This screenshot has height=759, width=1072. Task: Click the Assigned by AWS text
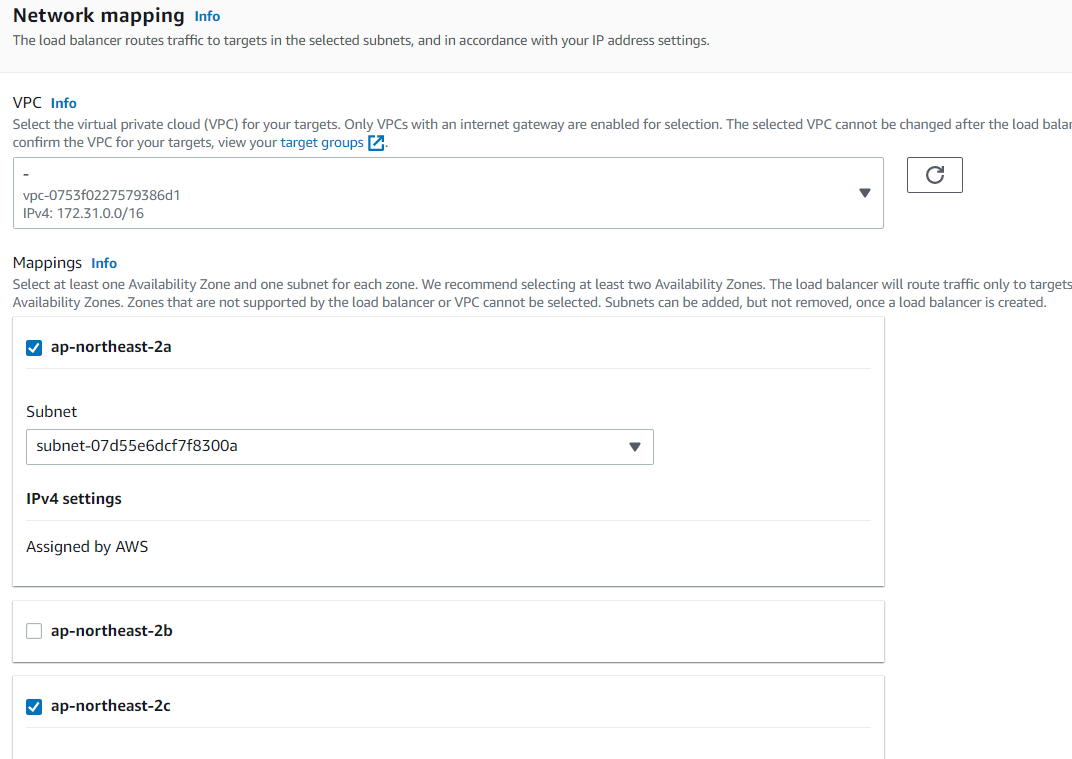pos(87,546)
